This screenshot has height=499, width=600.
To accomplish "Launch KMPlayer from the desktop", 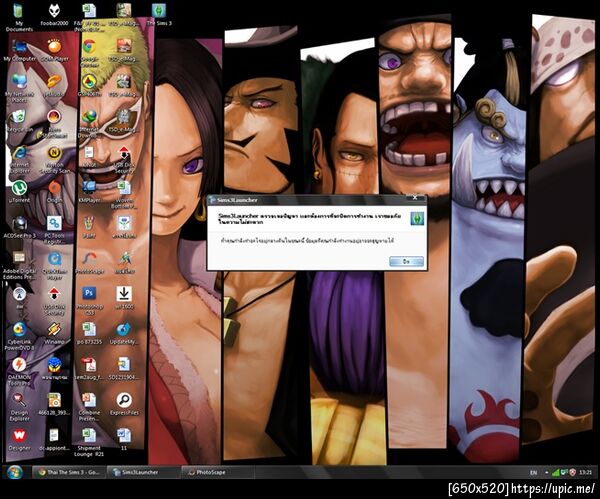I will tap(89, 192).
